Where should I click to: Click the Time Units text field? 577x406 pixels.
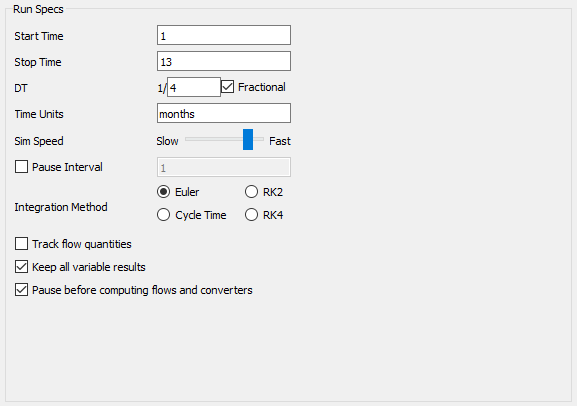[224, 113]
